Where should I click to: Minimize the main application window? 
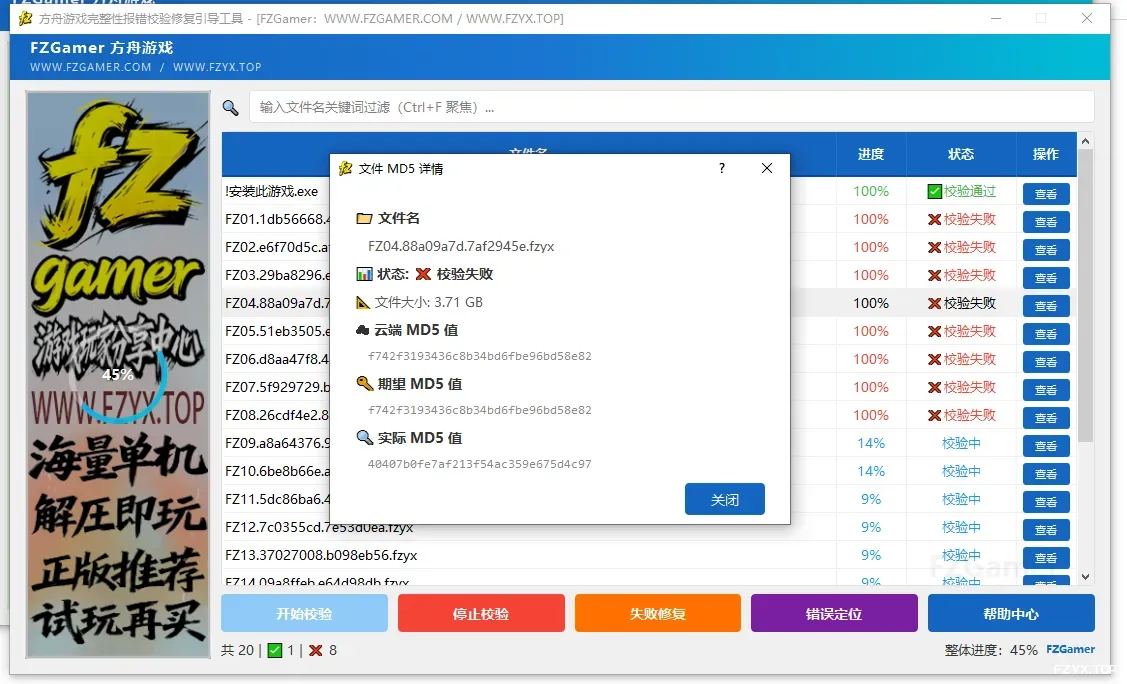[995, 19]
